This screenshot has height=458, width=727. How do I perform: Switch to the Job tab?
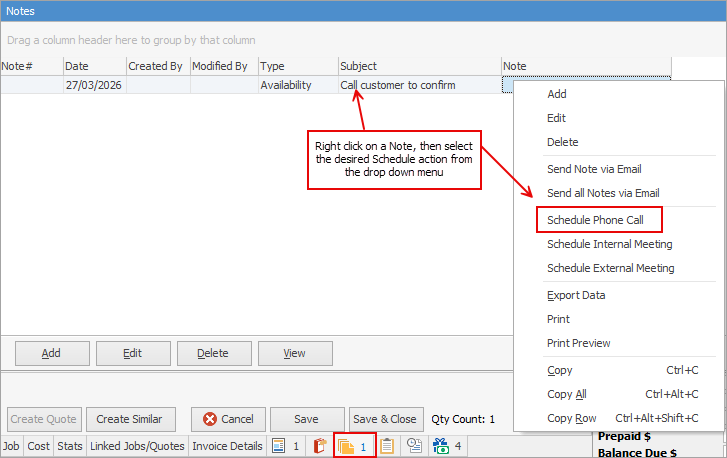(11, 446)
